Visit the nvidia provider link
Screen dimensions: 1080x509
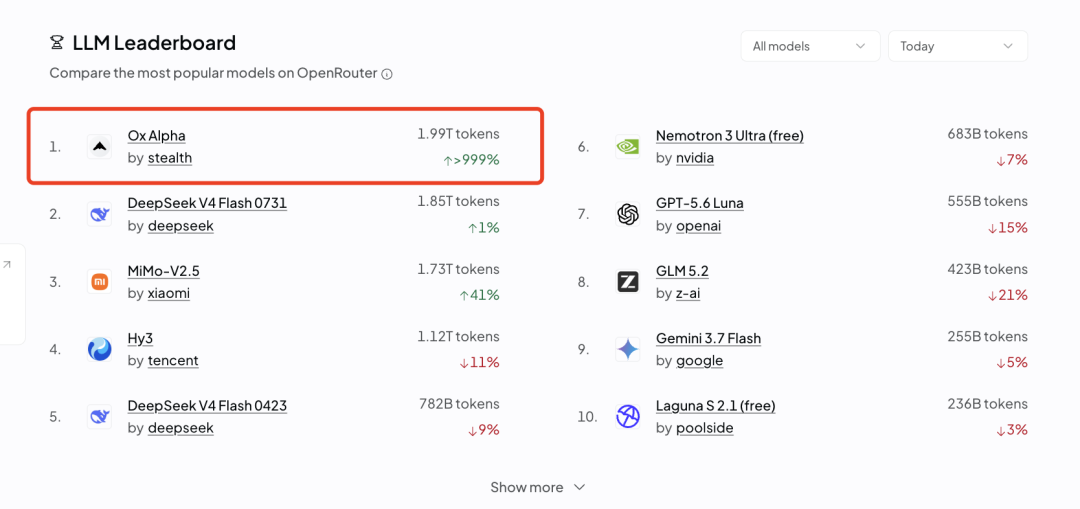pyautogui.click(x=694, y=158)
